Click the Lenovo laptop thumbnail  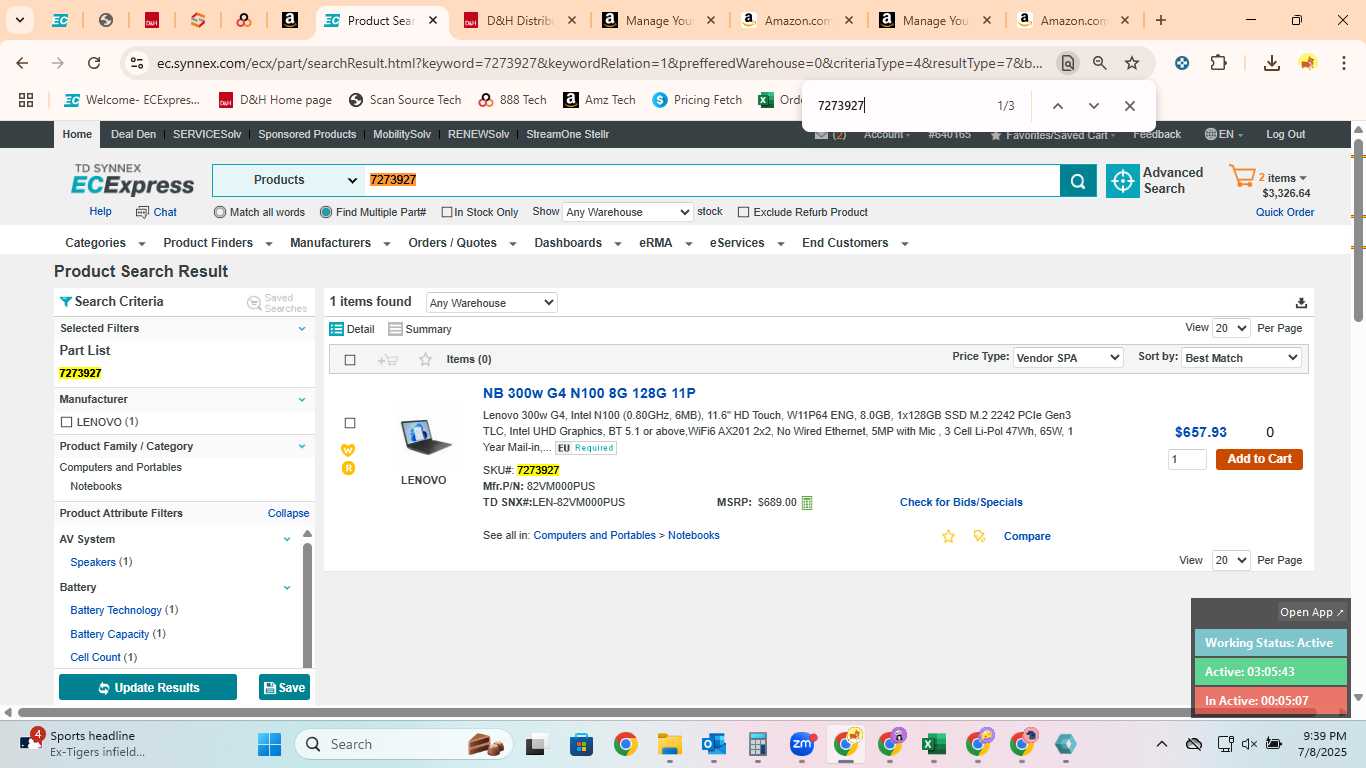click(x=425, y=436)
